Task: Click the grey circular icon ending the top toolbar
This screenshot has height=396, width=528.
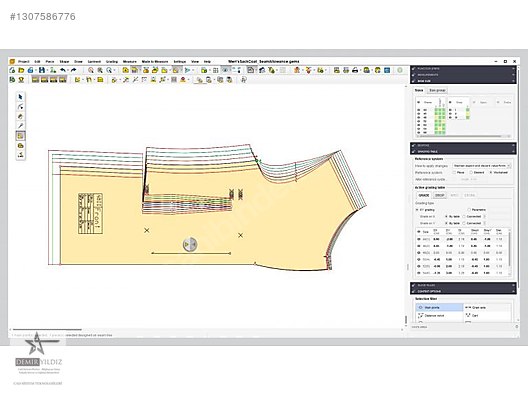Action: pos(400,70)
